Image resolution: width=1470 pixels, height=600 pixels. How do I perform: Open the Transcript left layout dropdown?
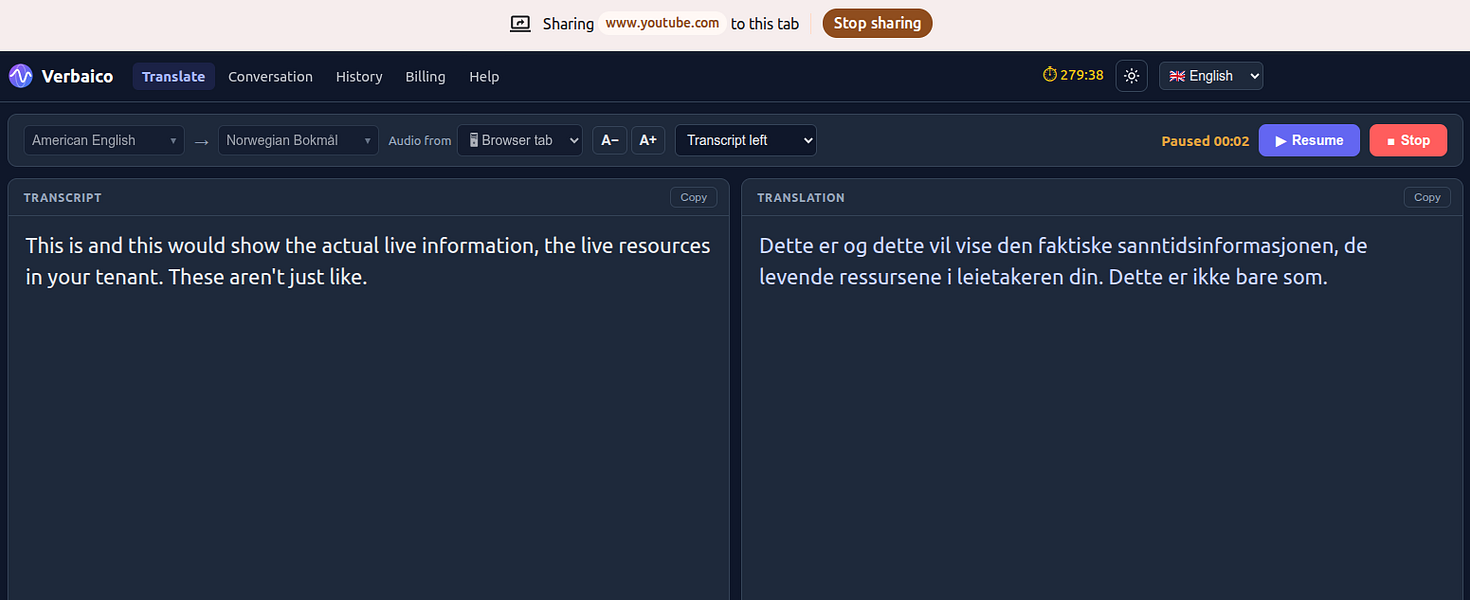pyautogui.click(x=746, y=140)
